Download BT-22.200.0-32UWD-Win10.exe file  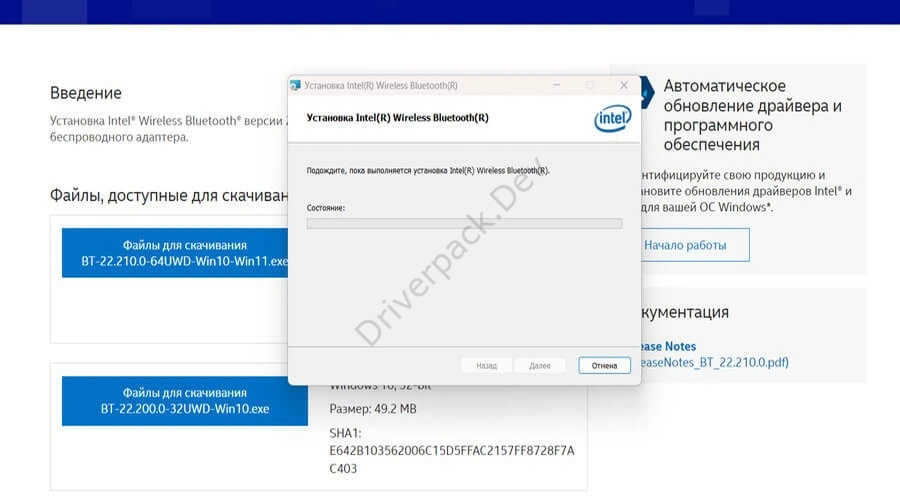(185, 401)
